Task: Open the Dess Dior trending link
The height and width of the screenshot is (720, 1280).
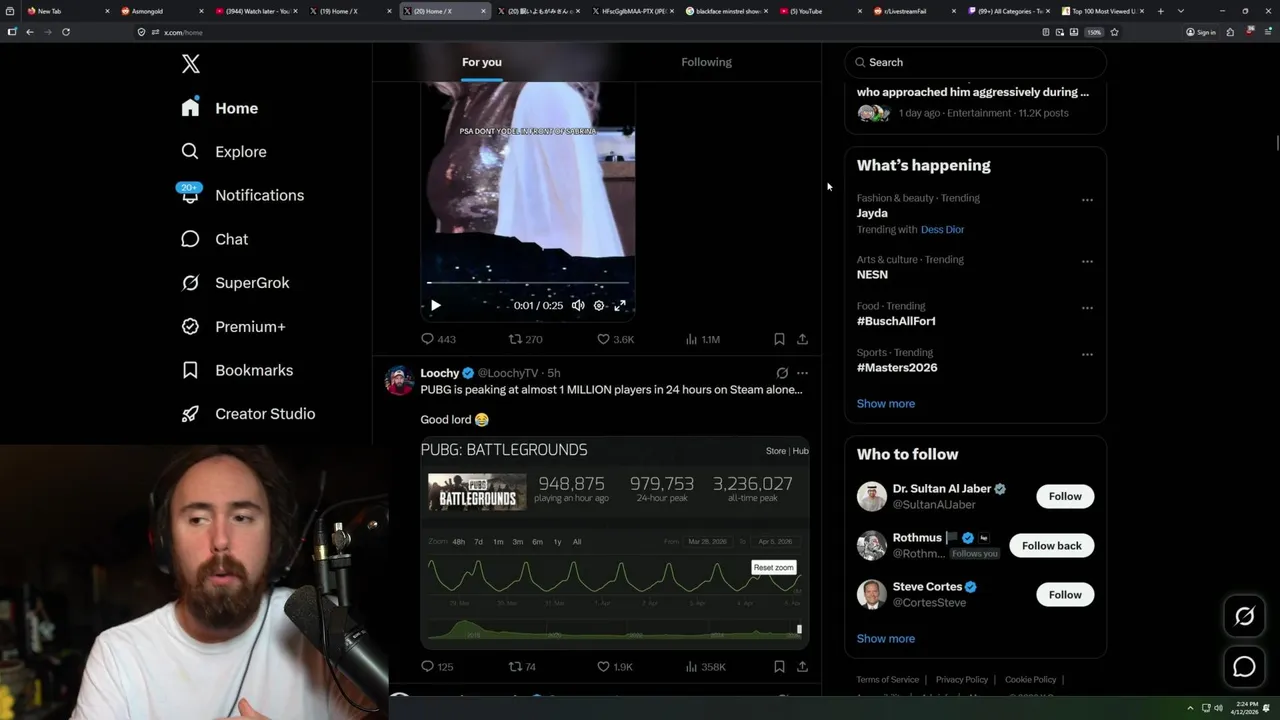Action: tap(942, 229)
